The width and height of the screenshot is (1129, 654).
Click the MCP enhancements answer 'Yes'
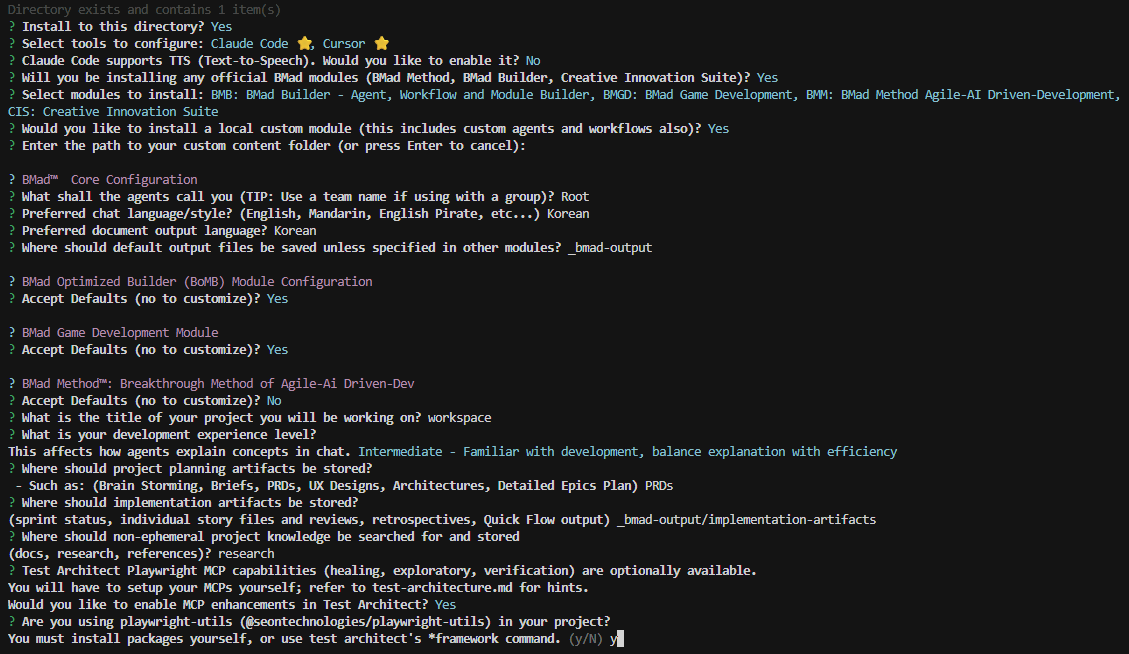(446, 604)
